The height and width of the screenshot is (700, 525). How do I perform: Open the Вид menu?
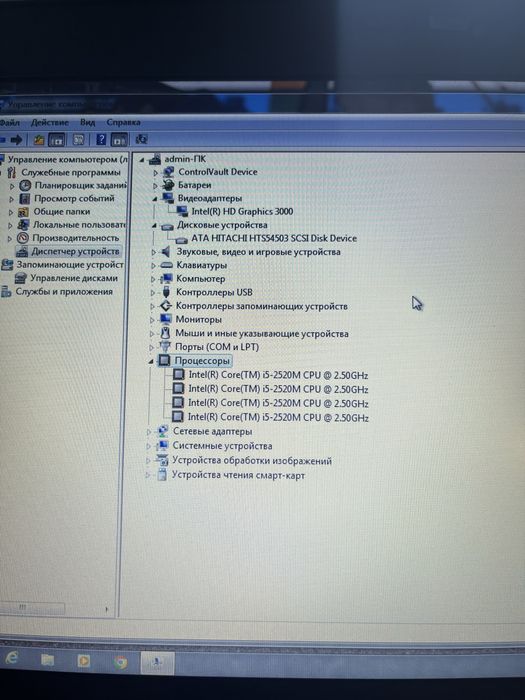[88, 122]
